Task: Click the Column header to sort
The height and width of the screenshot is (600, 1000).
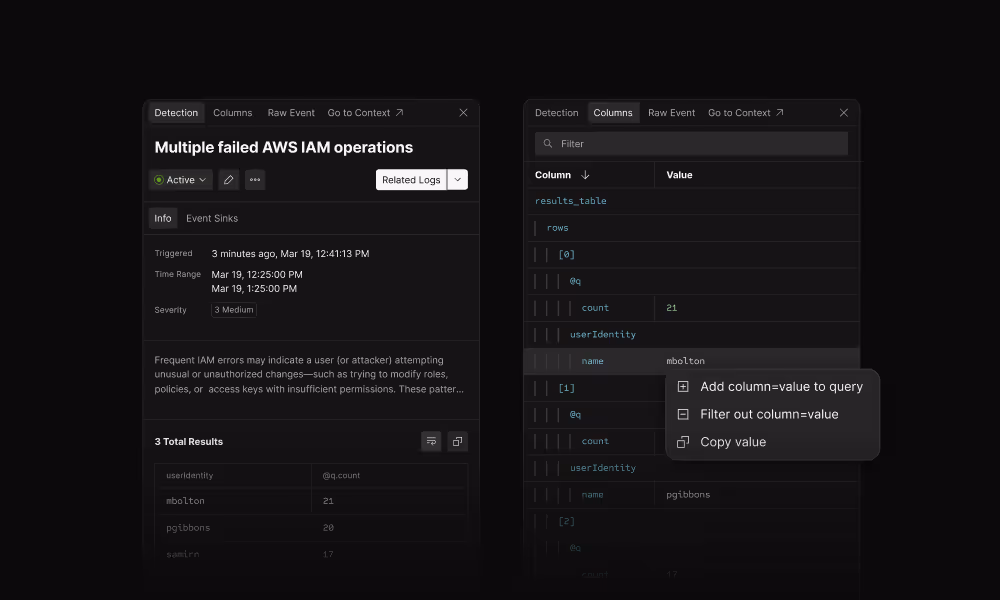Action: click(553, 175)
